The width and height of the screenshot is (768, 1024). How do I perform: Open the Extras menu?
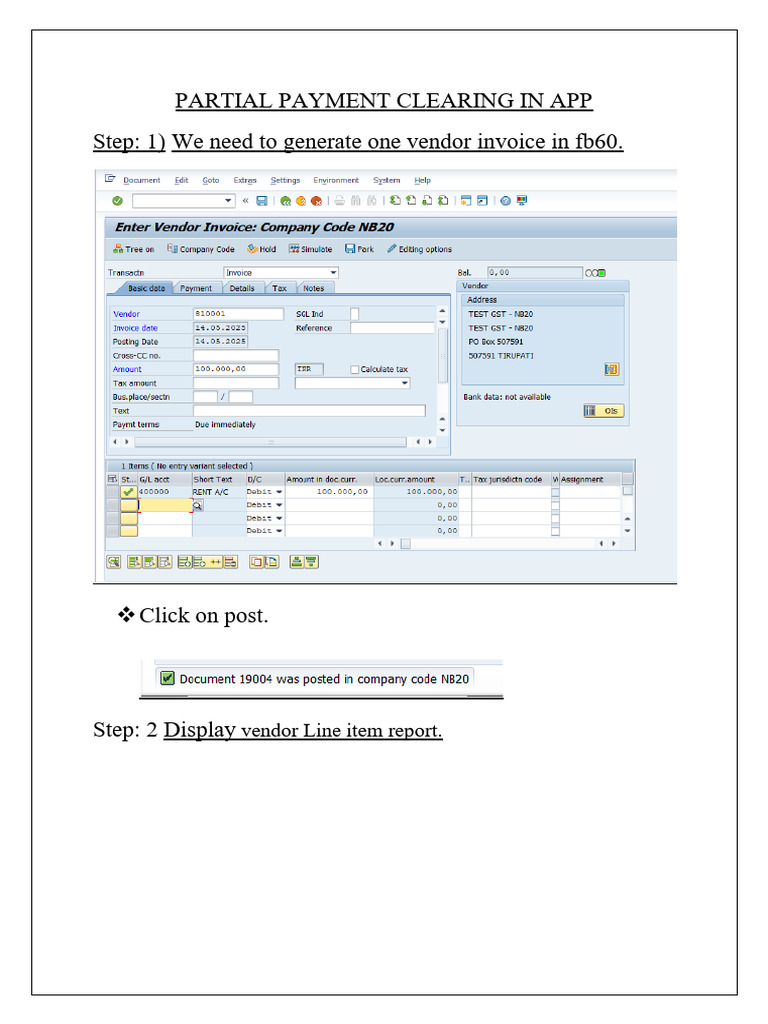tap(245, 180)
